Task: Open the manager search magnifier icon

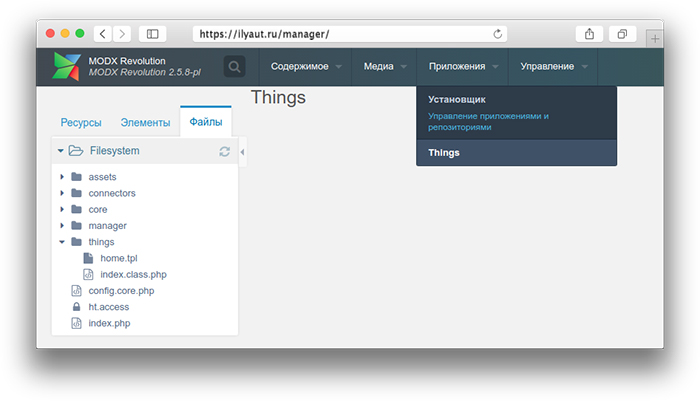Action: [234, 67]
